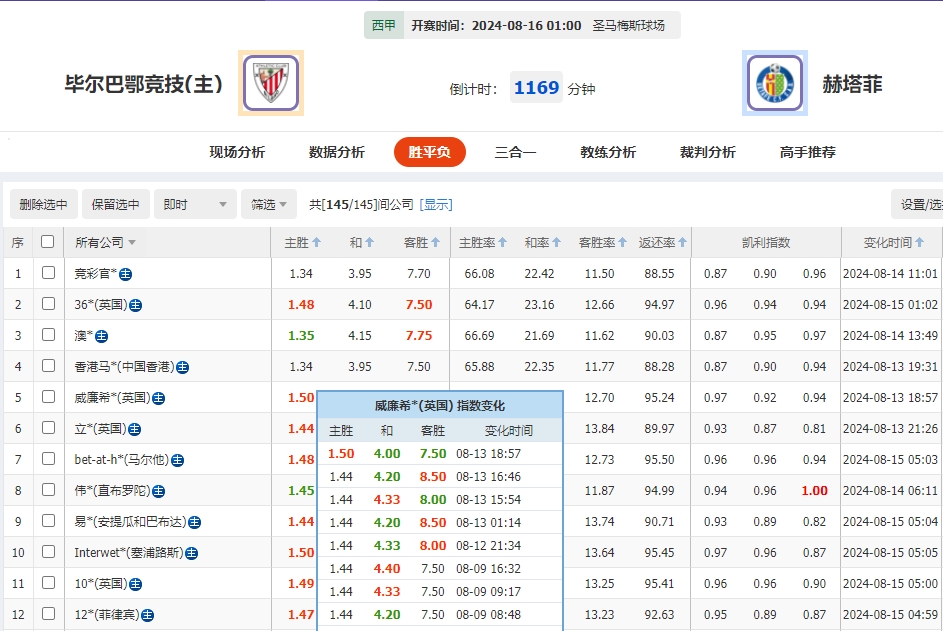The height and width of the screenshot is (631, 943).
Task: Click the globe icon beside 香港马*(中国香港)
Action: click(x=184, y=365)
